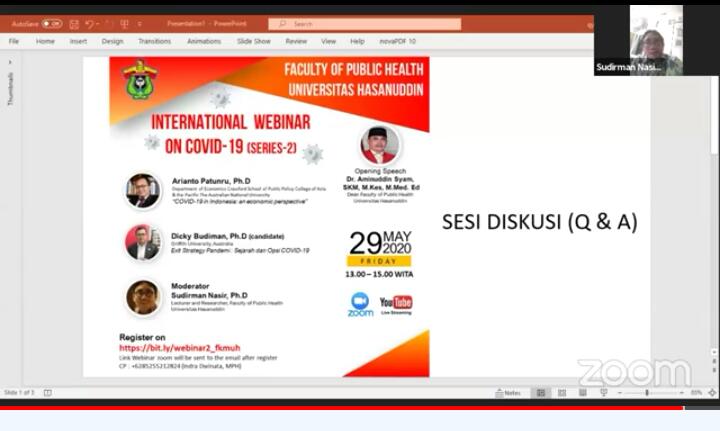Switch to Slide Sorter view icon
720x431 pixels.
[560, 393]
